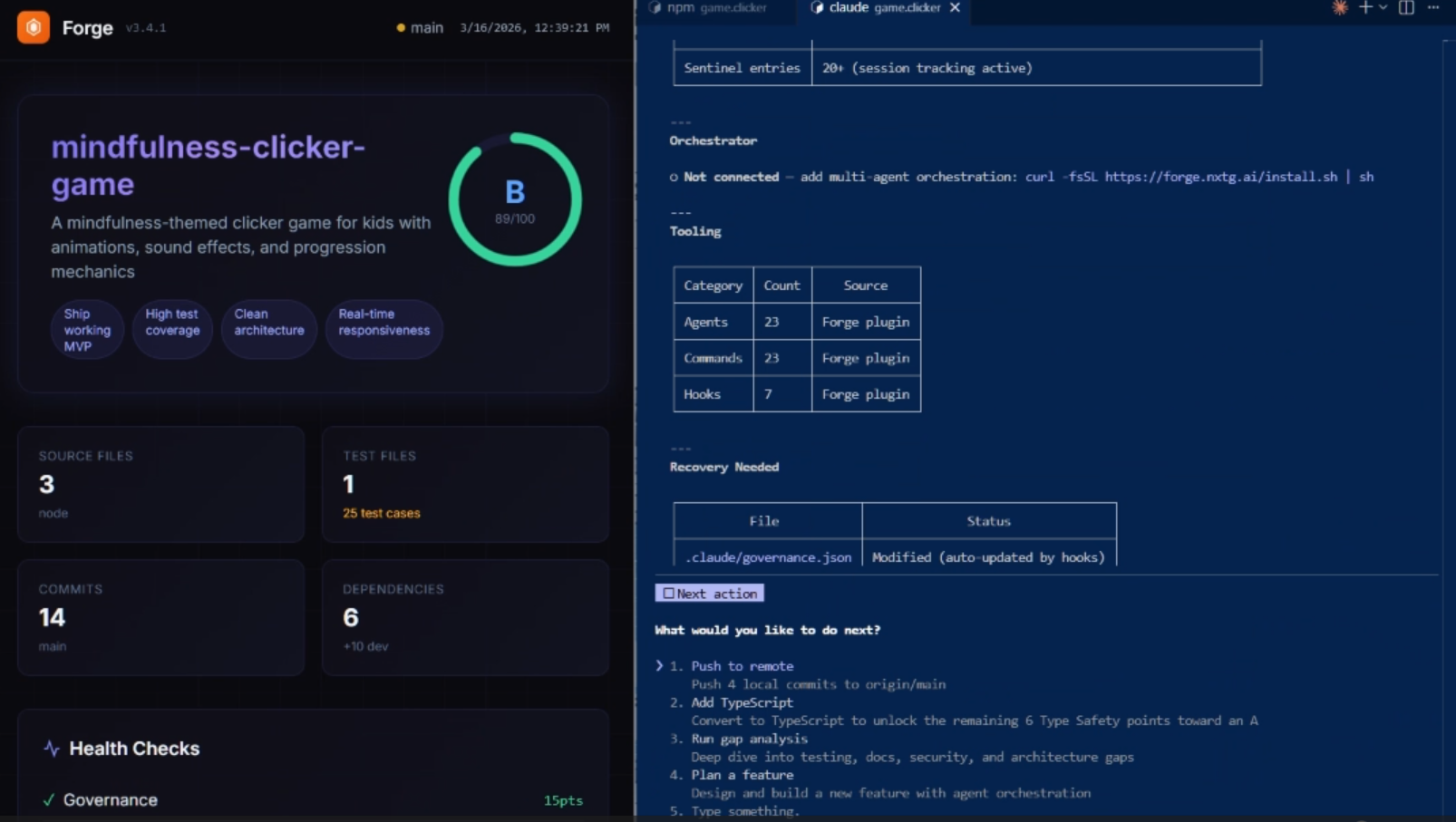Toggle the Ship working MVP badge
Viewport: 1456px width, 822px height.
pos(86,329)
